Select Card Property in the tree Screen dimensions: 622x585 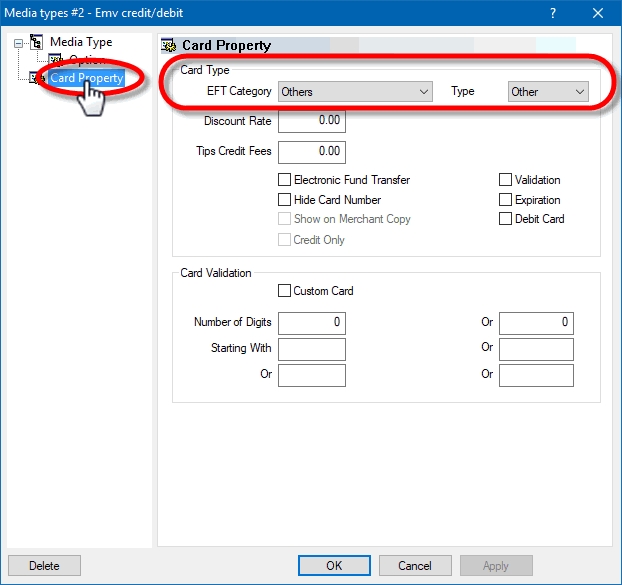click(x=86, y=78)
